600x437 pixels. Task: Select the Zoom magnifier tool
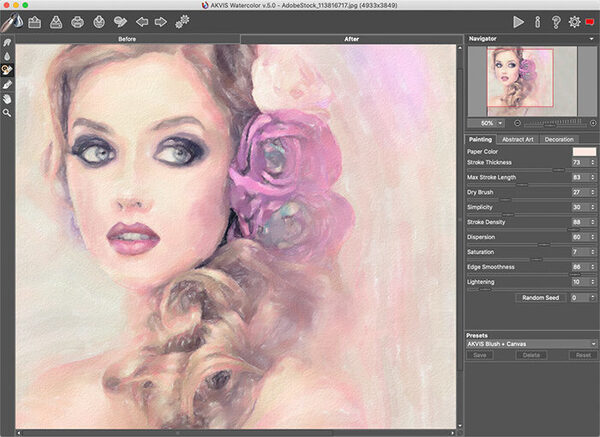(8, 113)
